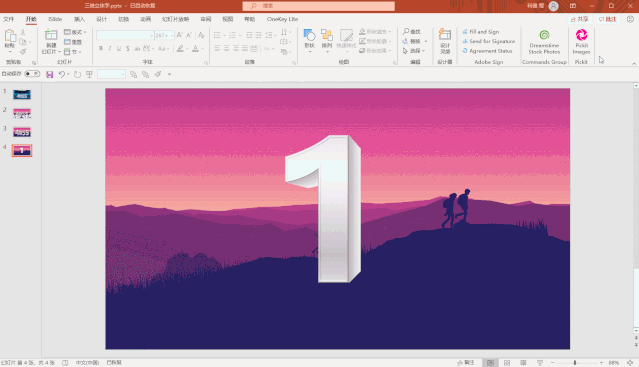Click the Share button
Viewport: 639px width, 367px height.
[580, 19]
